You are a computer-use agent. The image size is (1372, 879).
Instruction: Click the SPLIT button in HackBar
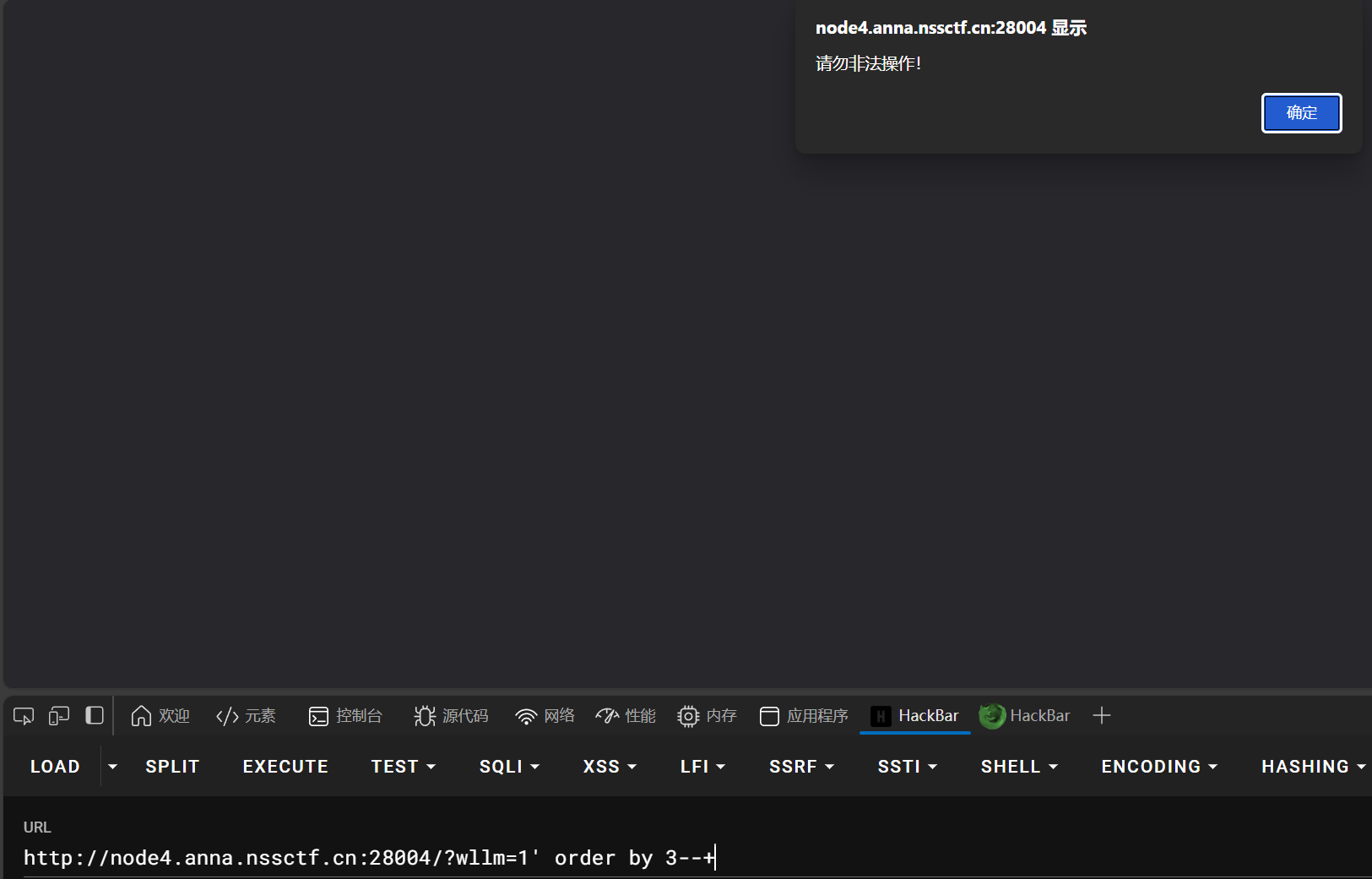coord(172,767)
